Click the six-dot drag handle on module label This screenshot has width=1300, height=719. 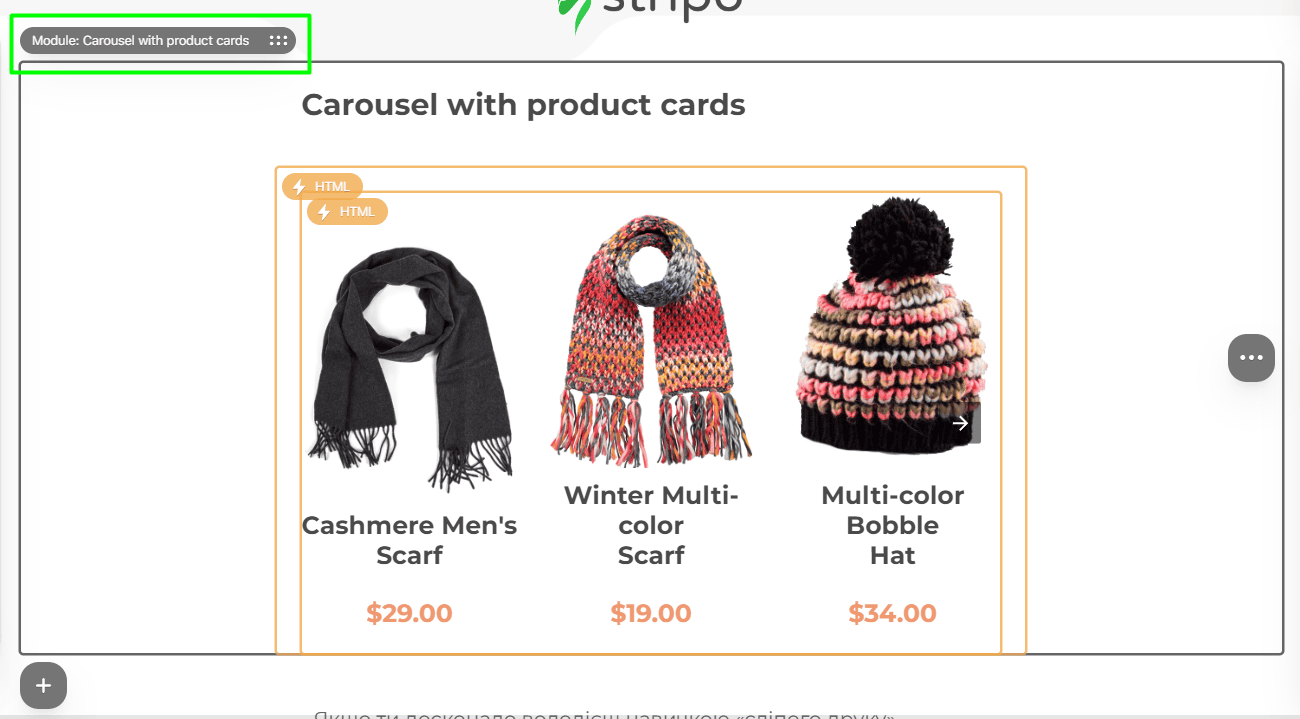(279, 41)
